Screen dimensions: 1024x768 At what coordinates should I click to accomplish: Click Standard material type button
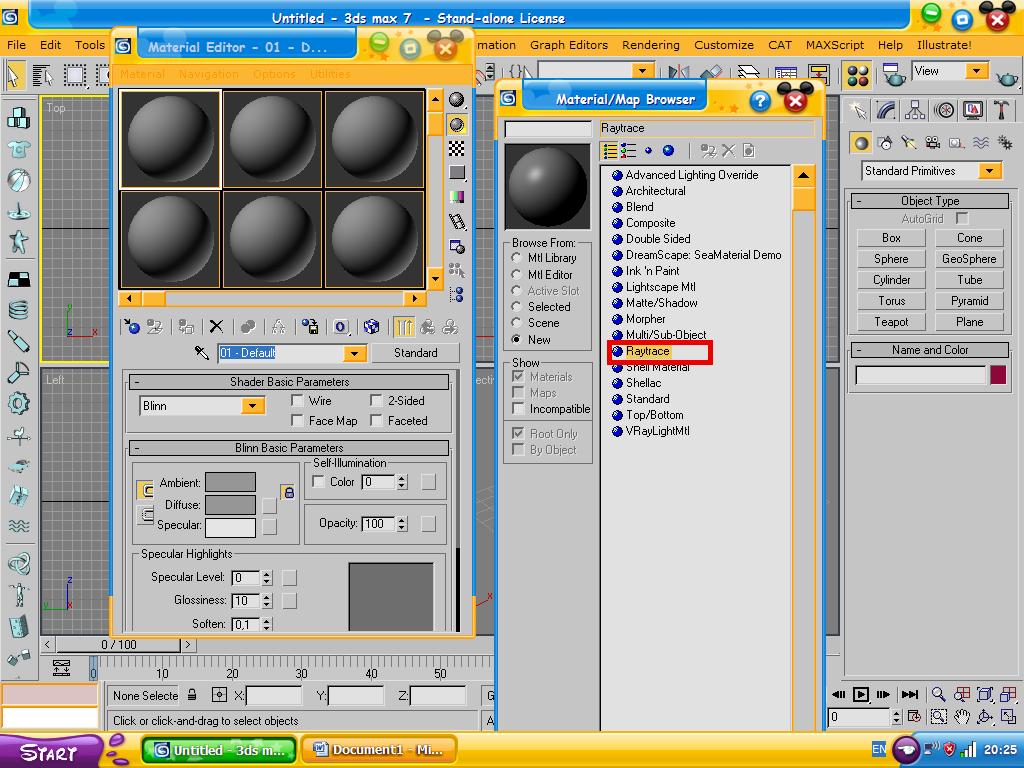coord(415,353)
